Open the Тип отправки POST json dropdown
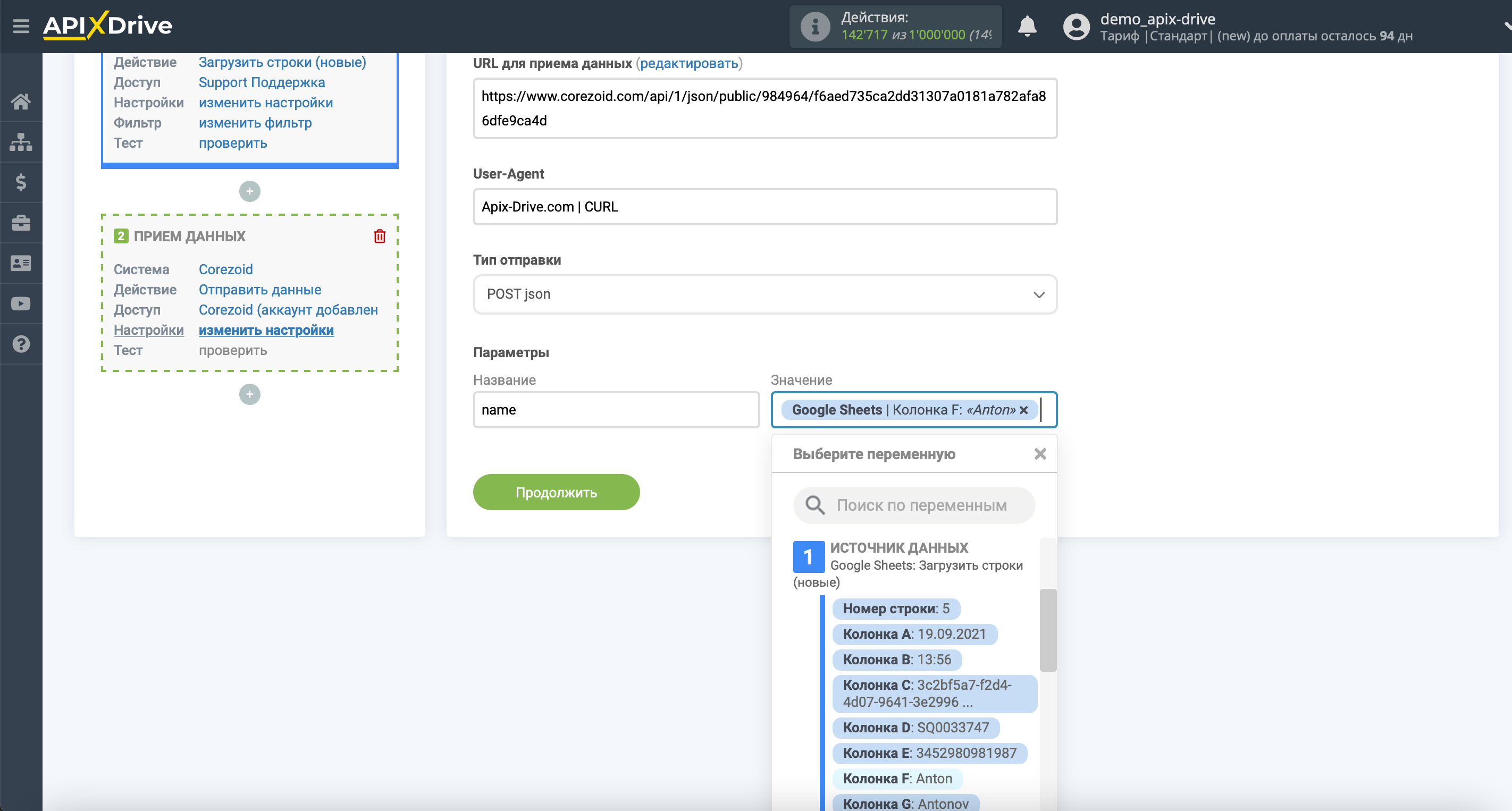 [765, 294]
